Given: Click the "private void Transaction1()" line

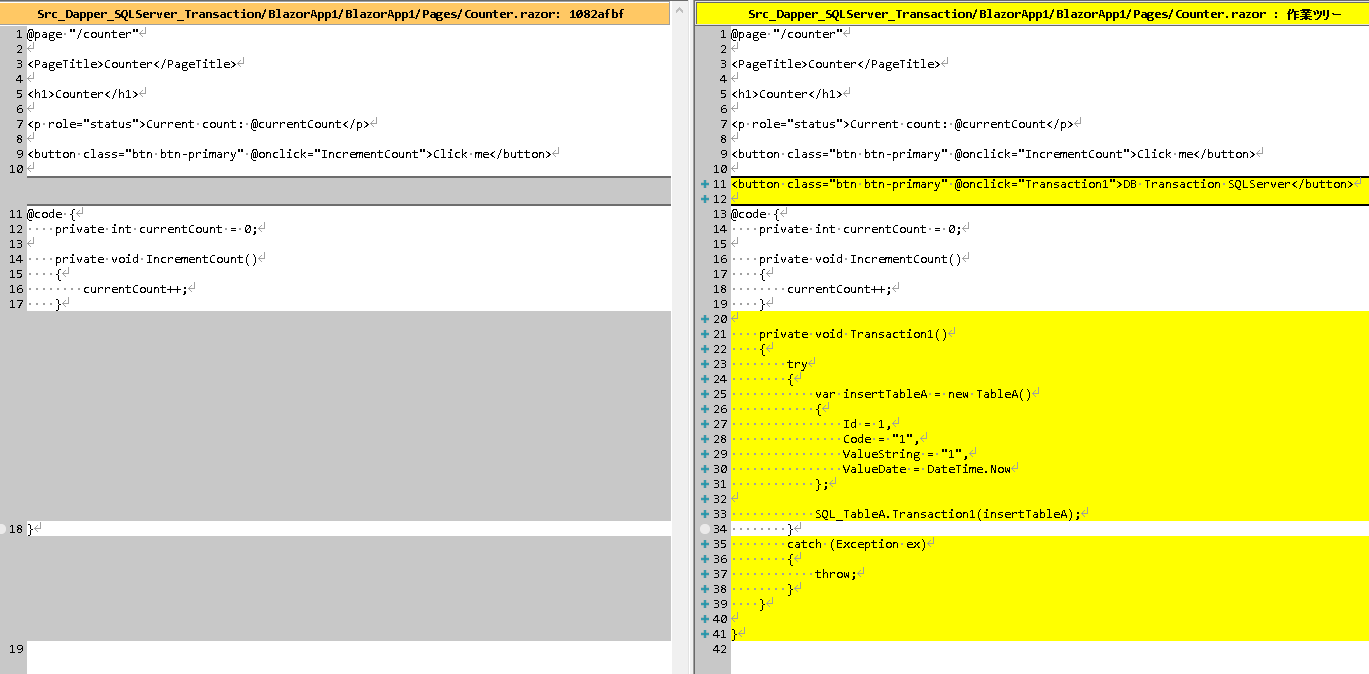Looking at the screenshot, I should [852, 334].
